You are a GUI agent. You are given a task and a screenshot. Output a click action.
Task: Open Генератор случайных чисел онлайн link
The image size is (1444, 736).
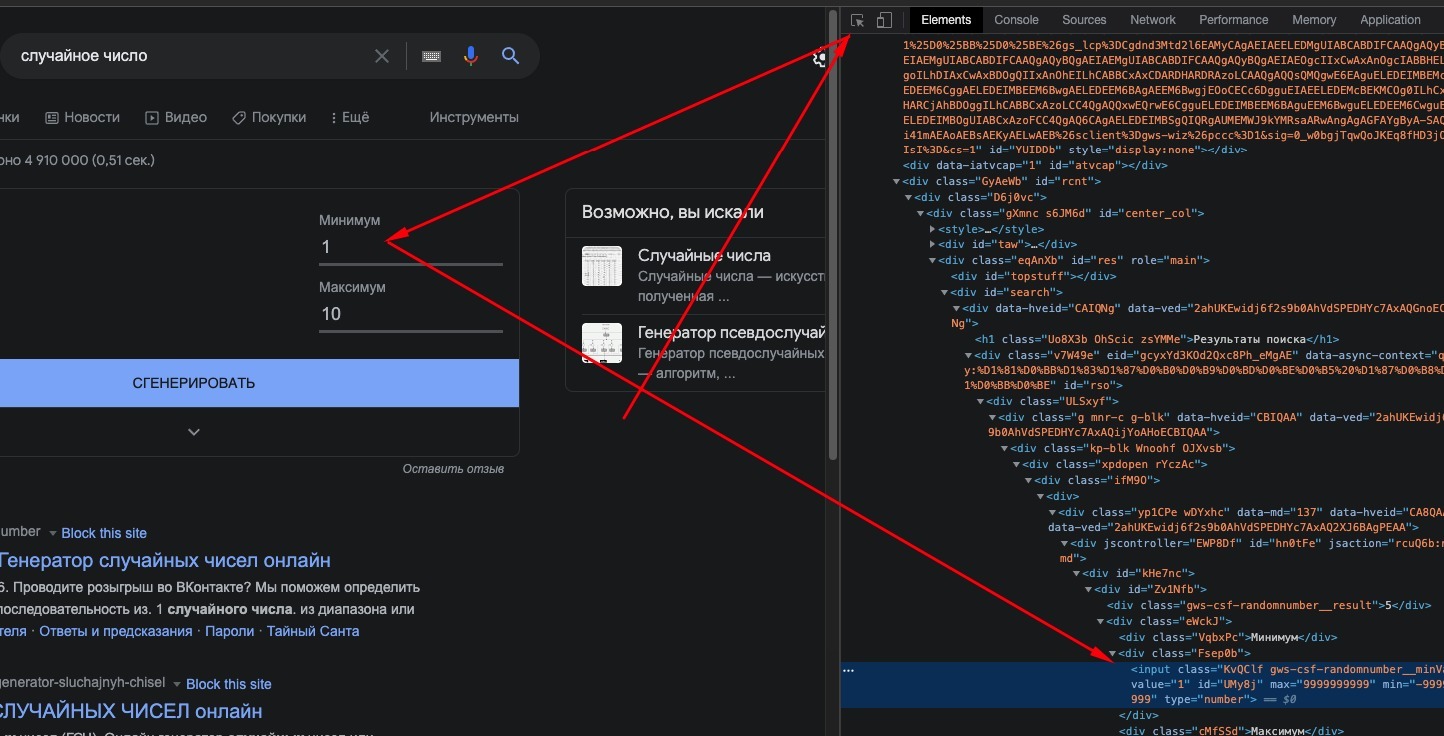click(x=165, y=561)
